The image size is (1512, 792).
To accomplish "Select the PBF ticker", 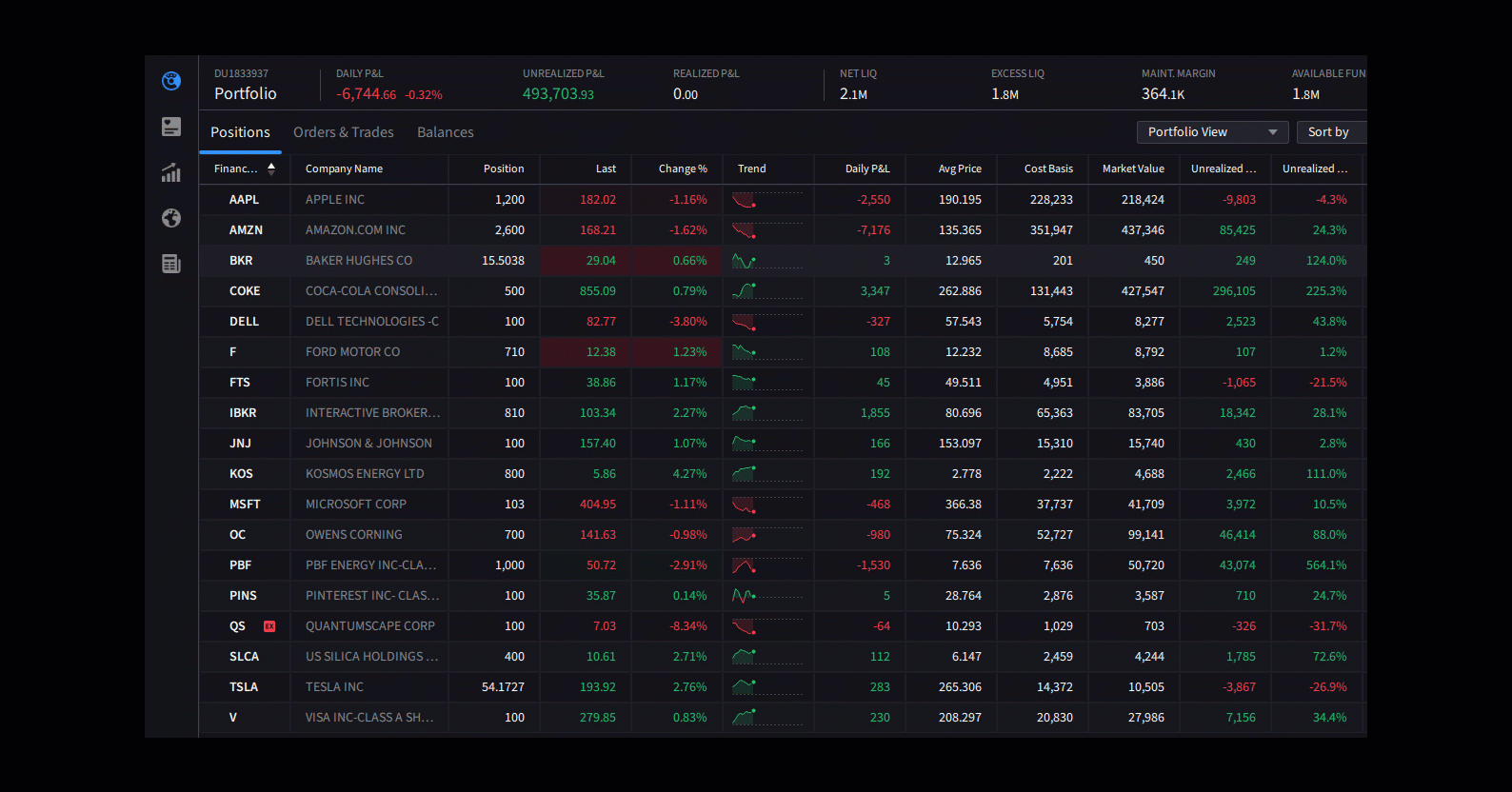I will (240, 565).
